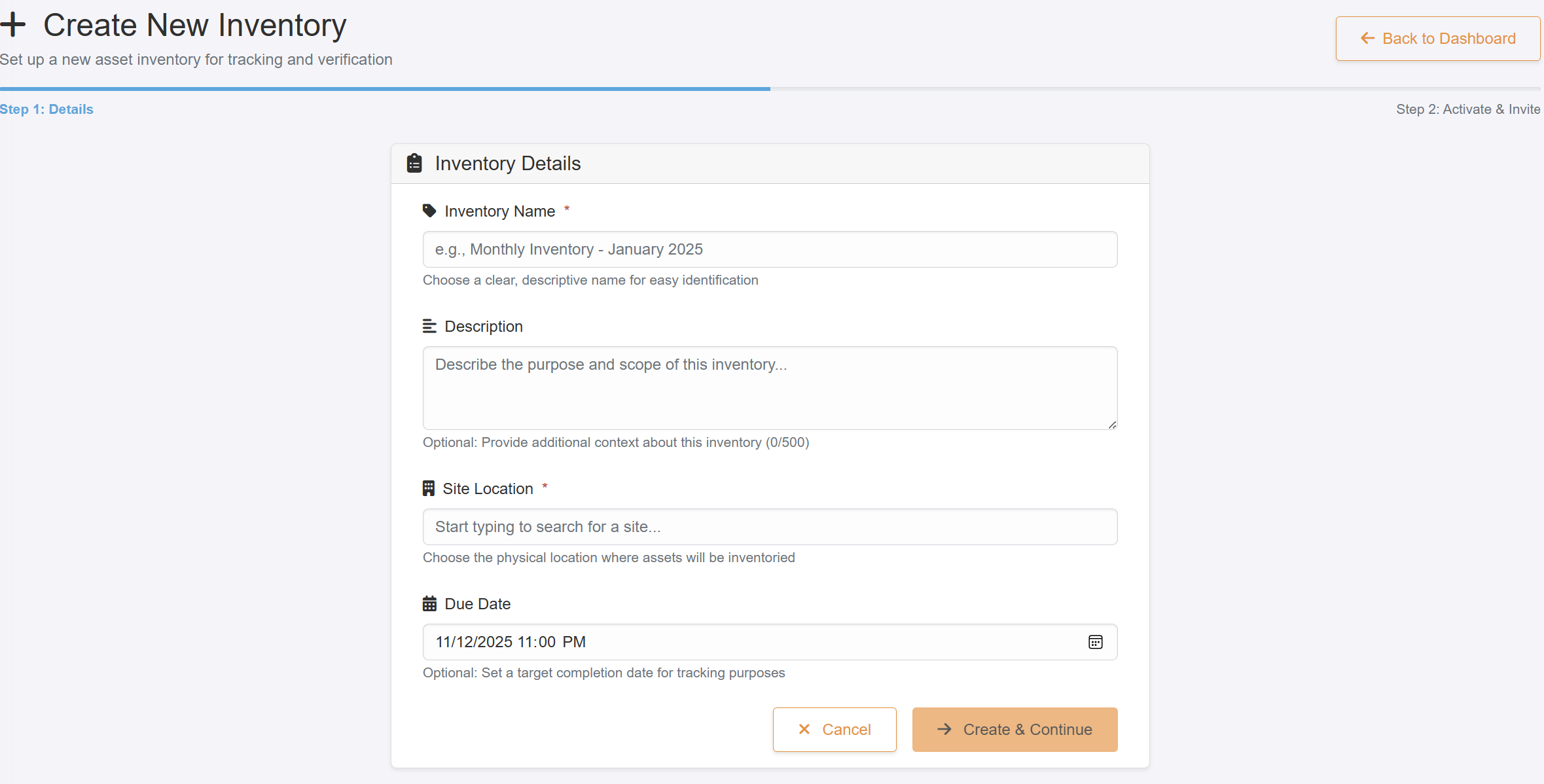1544x784 pixels.
Task: Click the arrow icon on Create & Continue
Action: [x=944, y=729]
